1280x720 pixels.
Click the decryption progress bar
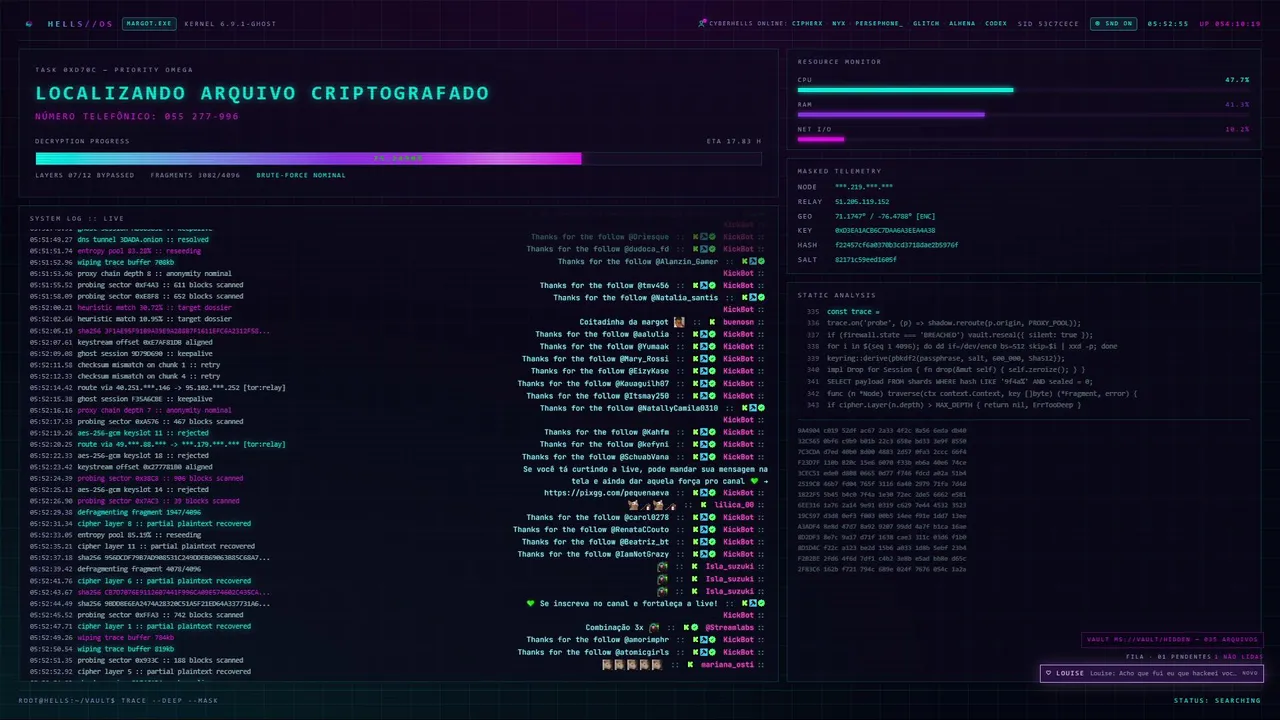(398, 158)
